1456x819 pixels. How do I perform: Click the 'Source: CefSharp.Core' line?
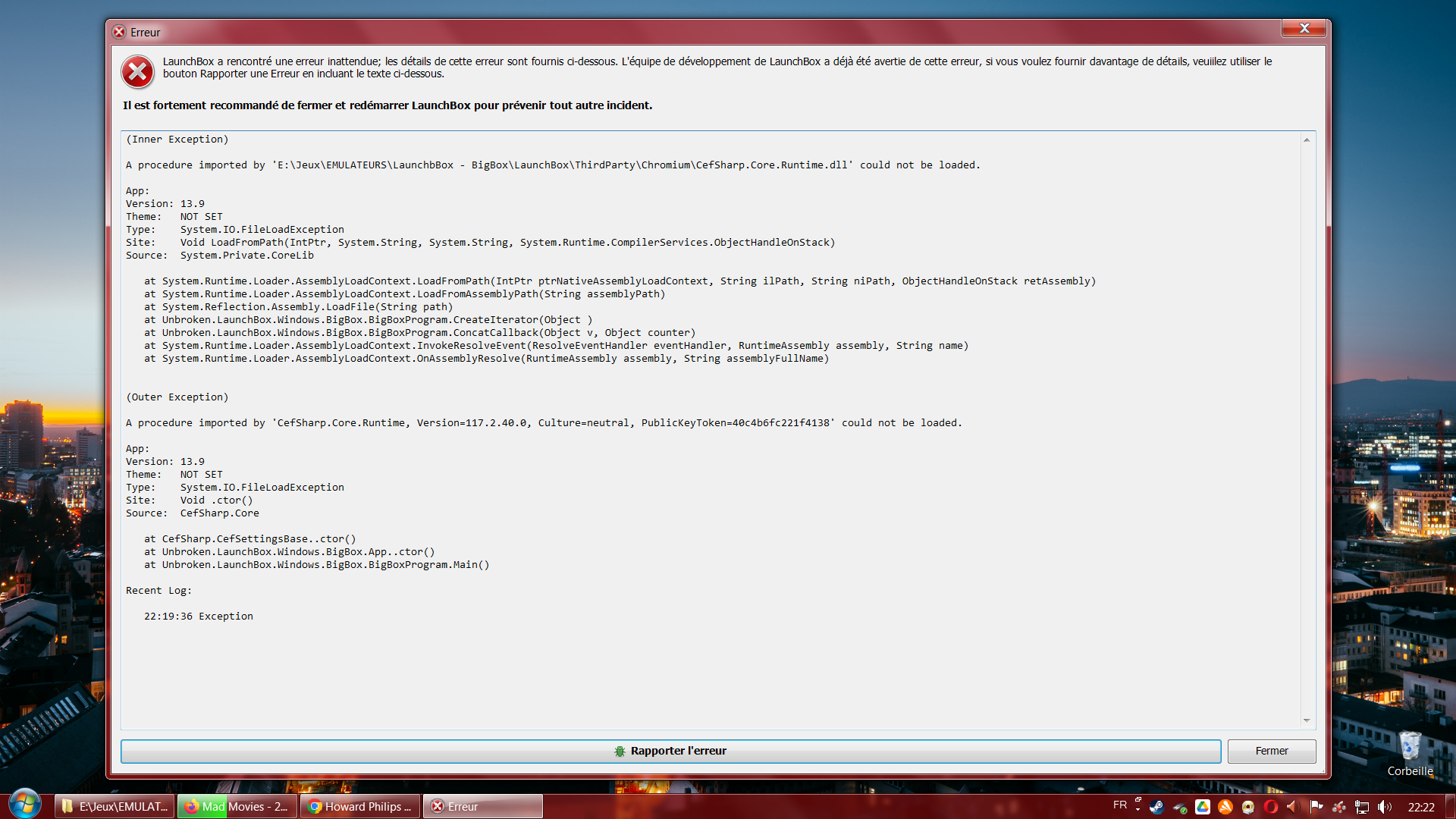click(x=193, y=513)
